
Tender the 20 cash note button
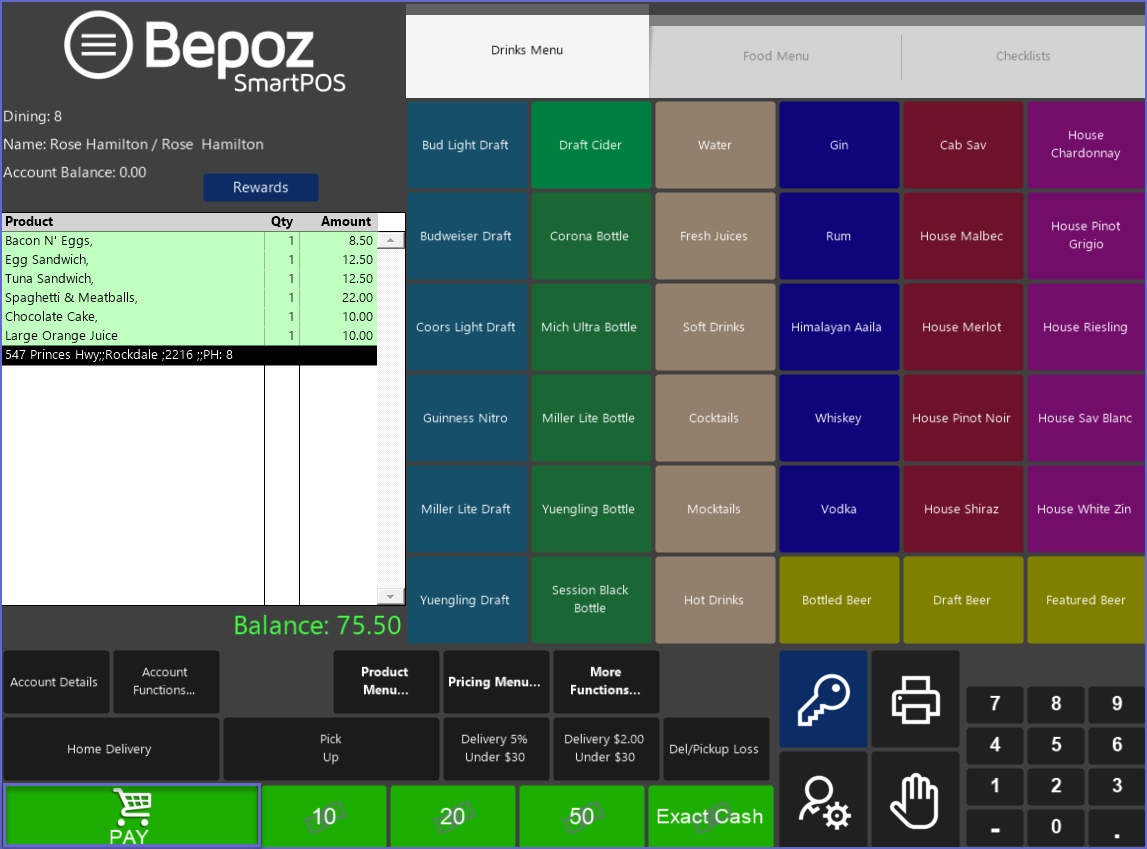pyautogui.click(x=453, y=816)
